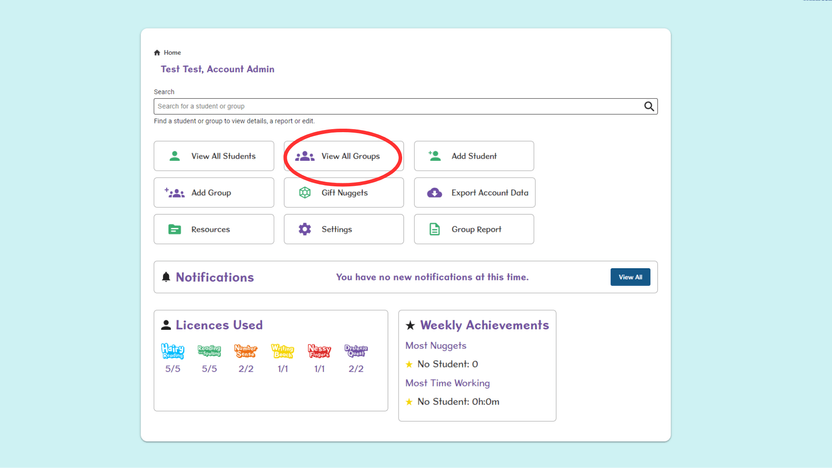Click the gold star beside 'No Student: 0'

(409, 365)
